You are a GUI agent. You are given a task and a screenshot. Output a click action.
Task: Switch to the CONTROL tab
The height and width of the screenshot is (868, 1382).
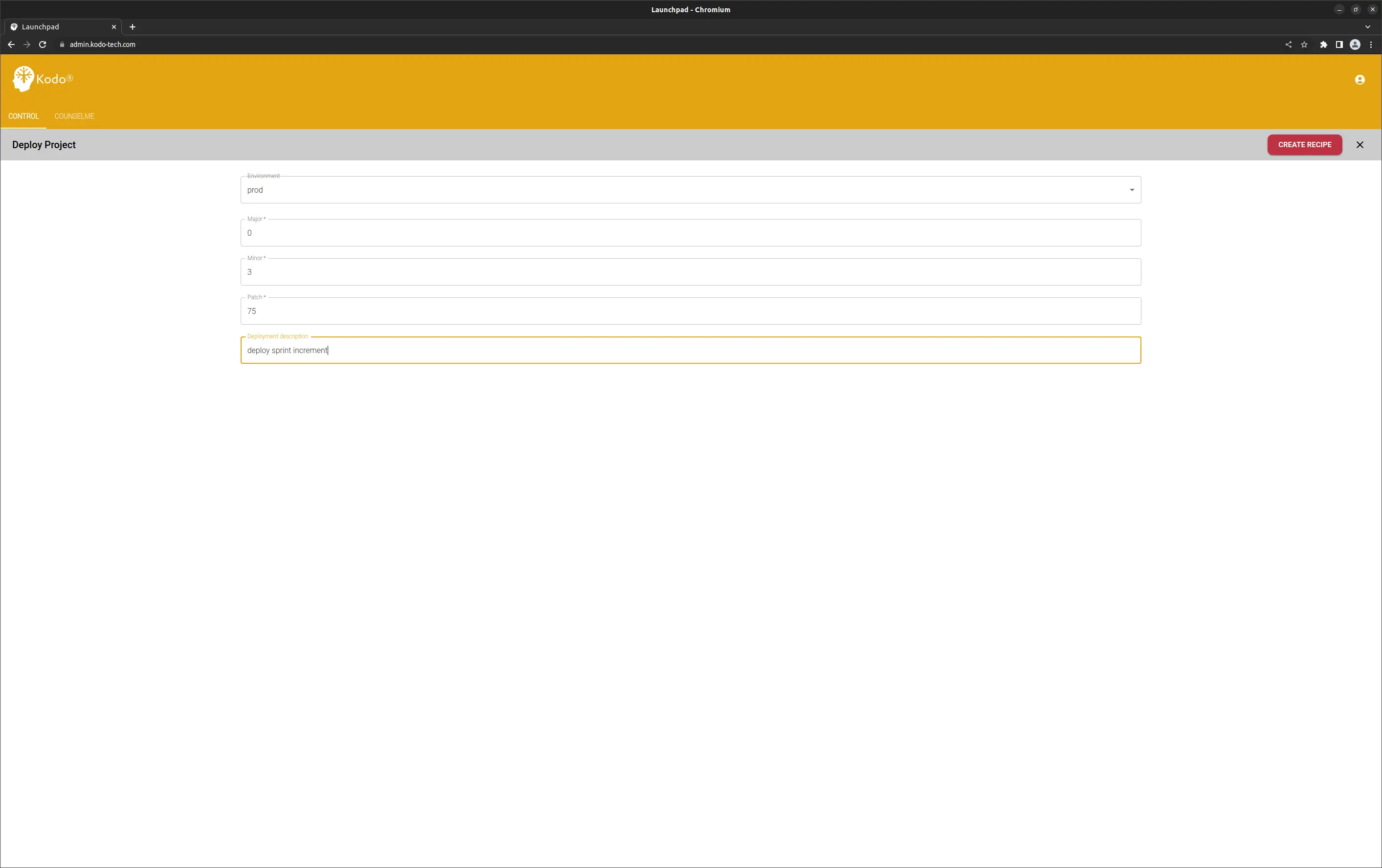point(23,116)
